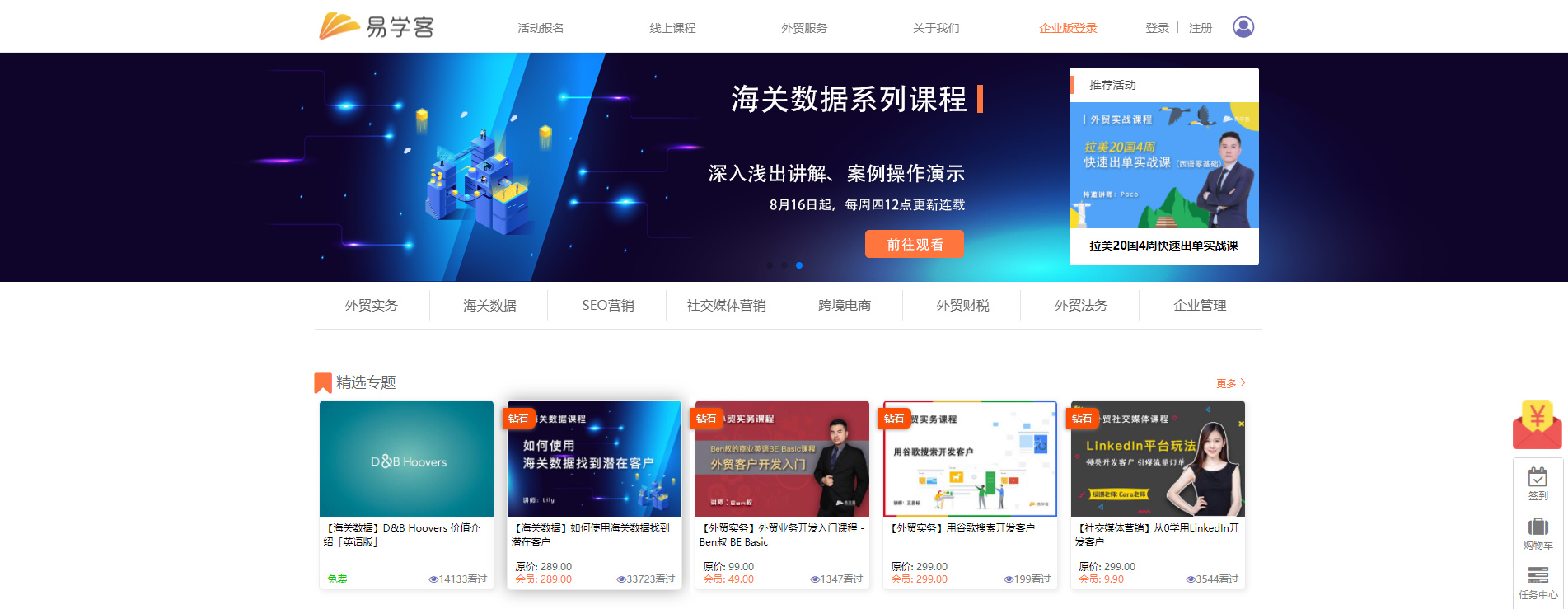Switch to the 海关数据 category tab
1568x609 pixels.
click(x=489, y=305)
